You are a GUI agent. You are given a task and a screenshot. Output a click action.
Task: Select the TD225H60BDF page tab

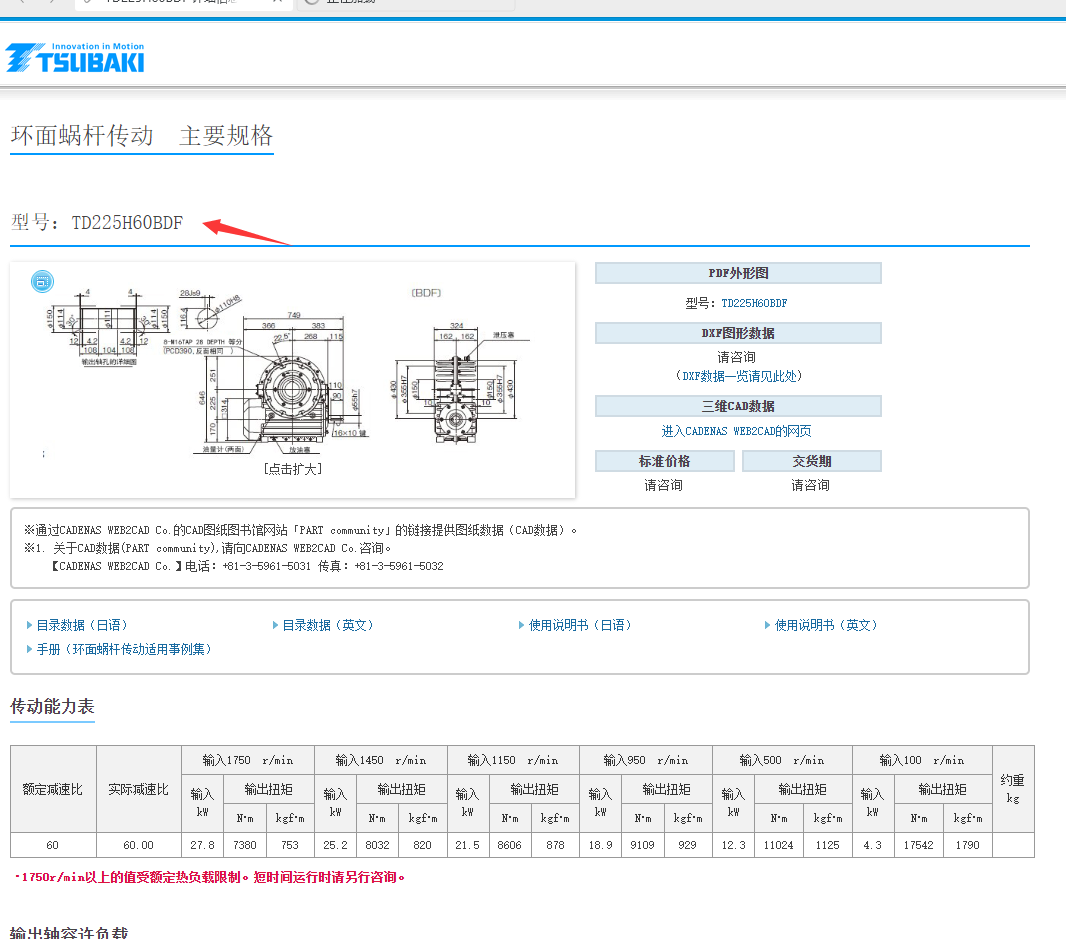tap(170, 3)
